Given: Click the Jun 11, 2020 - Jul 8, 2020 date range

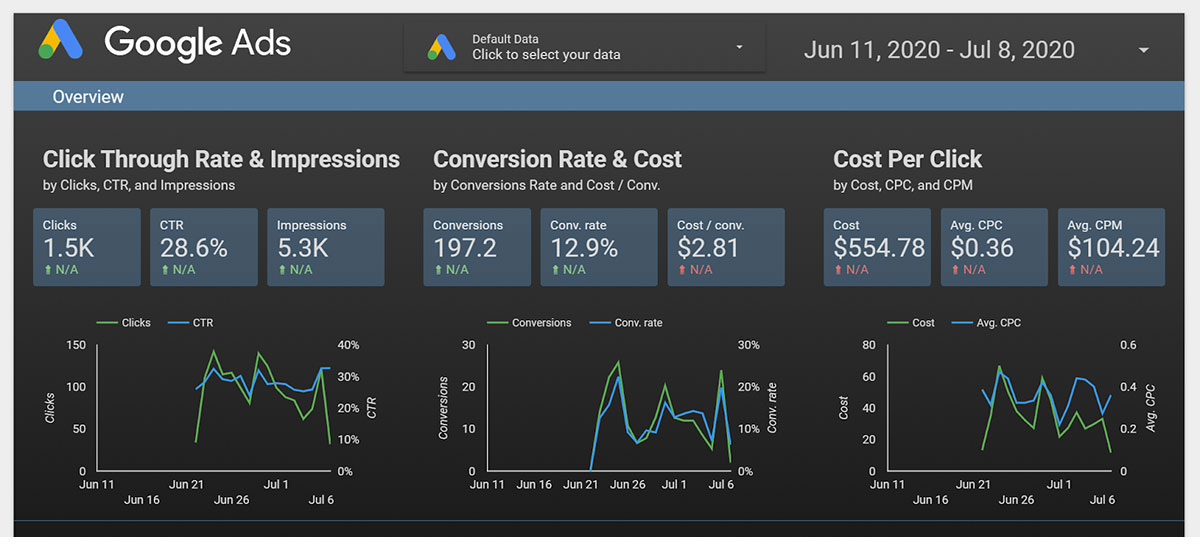Looking at the screenshot, I should click(939, 50).
